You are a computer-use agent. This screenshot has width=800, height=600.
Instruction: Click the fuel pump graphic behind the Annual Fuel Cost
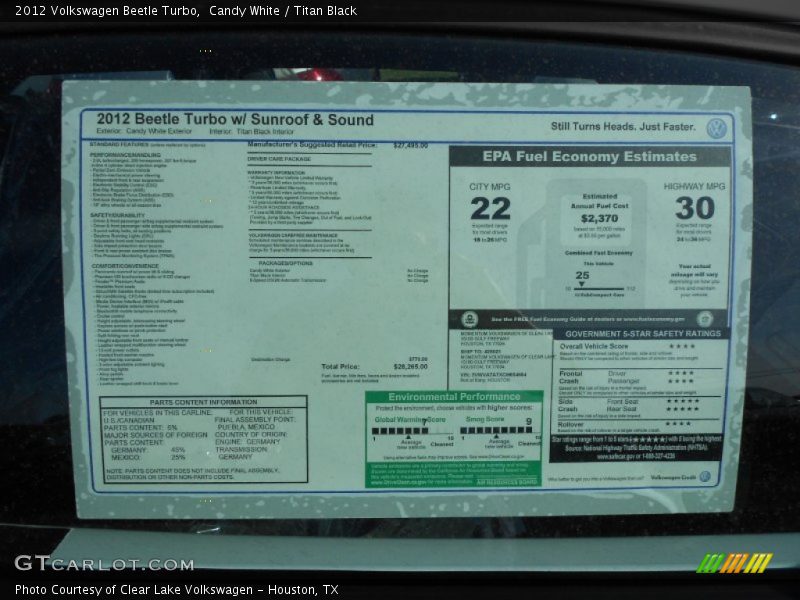click(582, 244)
